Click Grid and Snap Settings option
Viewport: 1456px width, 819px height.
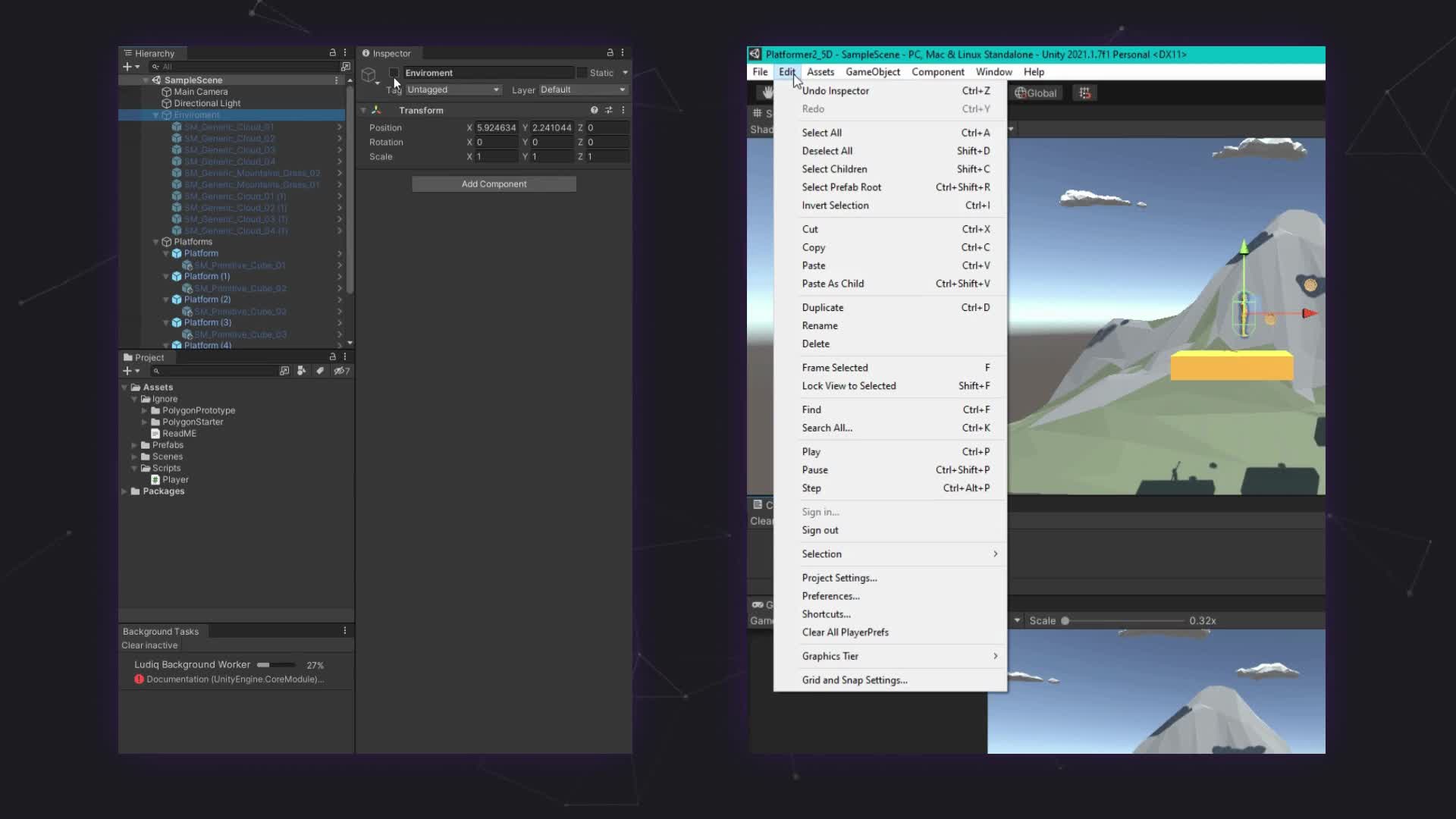coord(855,680)
